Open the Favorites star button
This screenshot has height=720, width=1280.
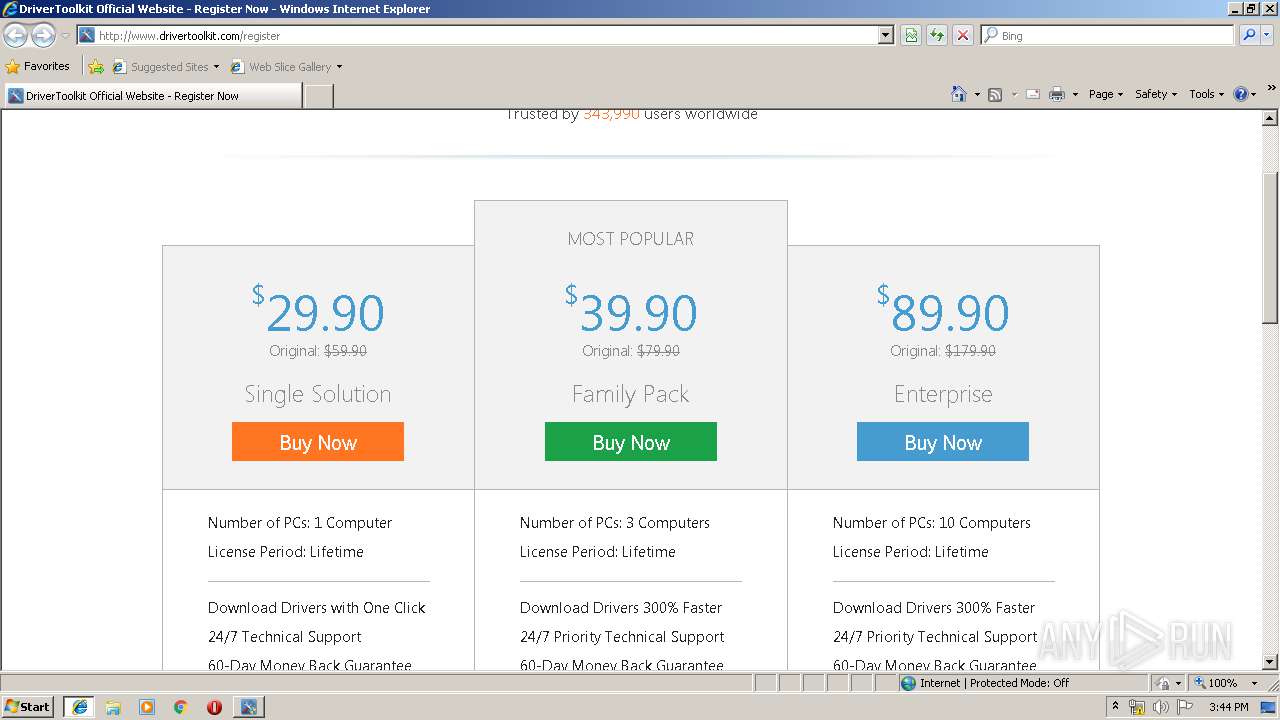pos(37,66)
